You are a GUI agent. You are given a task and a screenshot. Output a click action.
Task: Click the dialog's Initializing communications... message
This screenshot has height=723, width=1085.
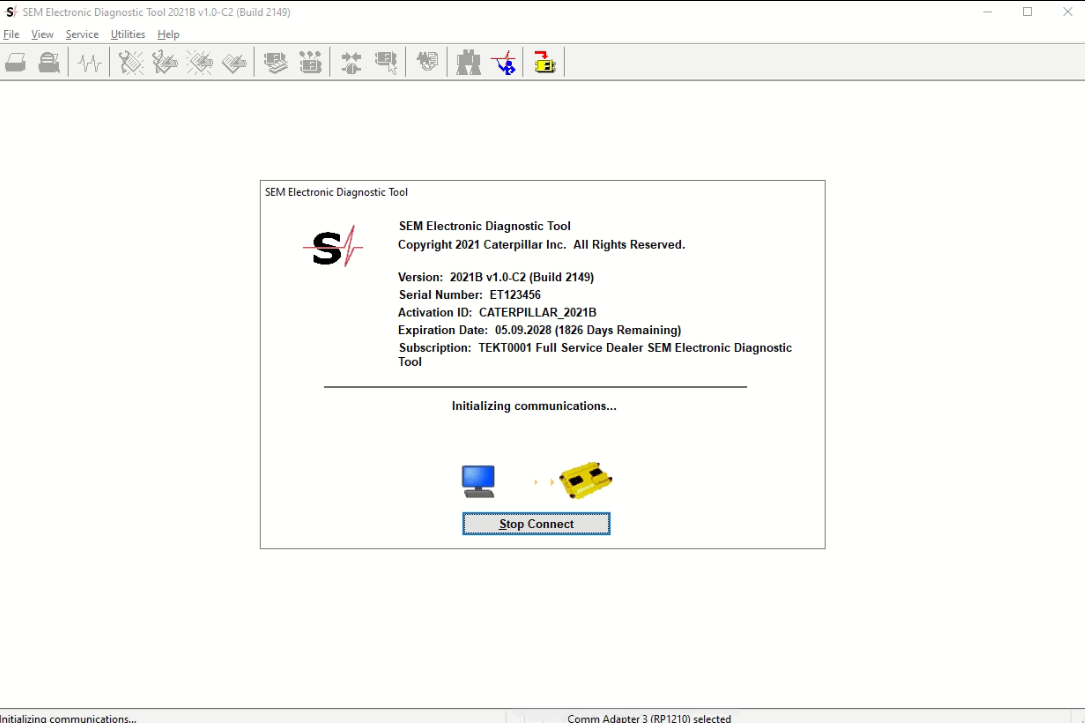point(534,406)
